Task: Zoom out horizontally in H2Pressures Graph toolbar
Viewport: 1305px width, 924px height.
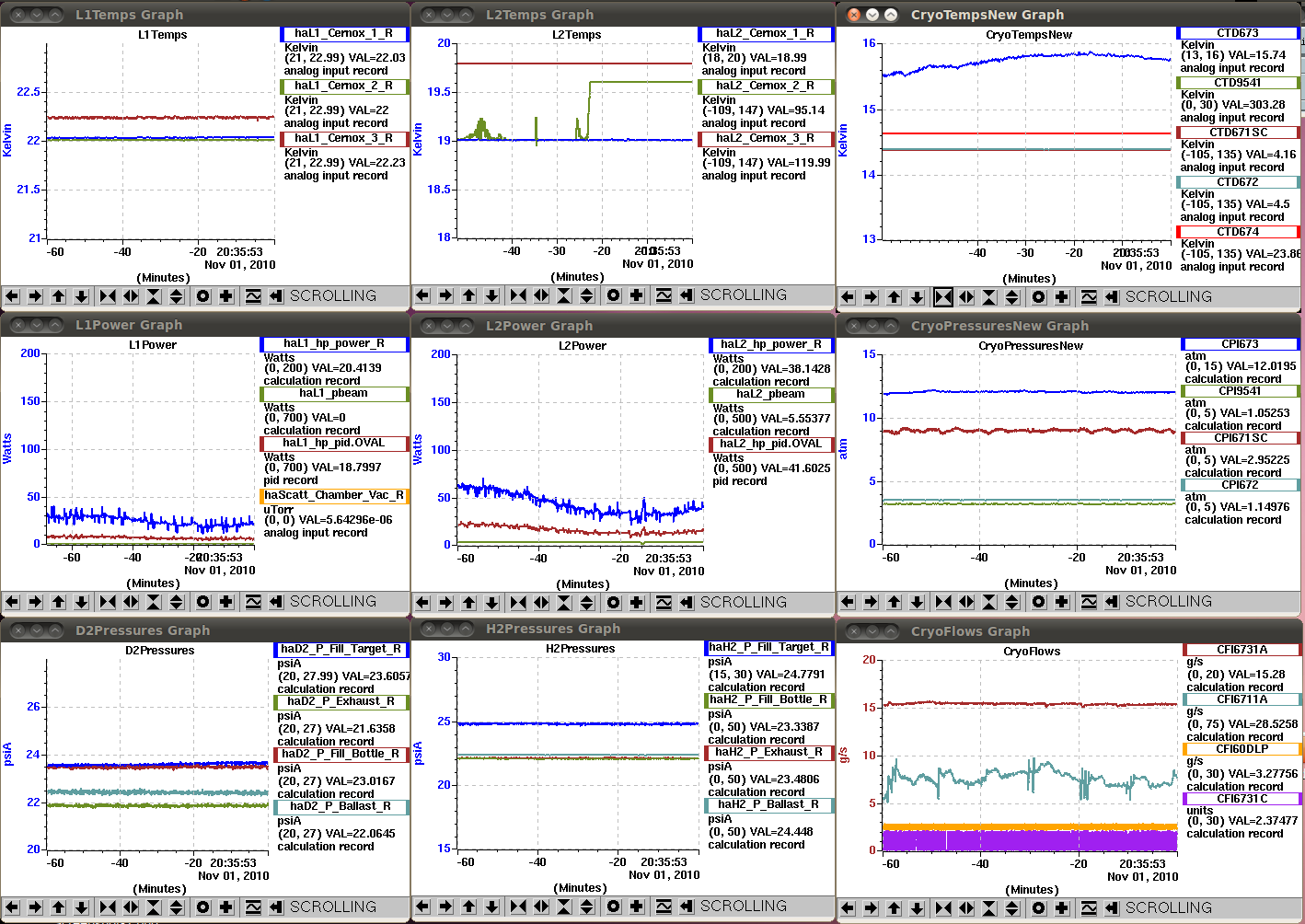Action: pos(541,907)
